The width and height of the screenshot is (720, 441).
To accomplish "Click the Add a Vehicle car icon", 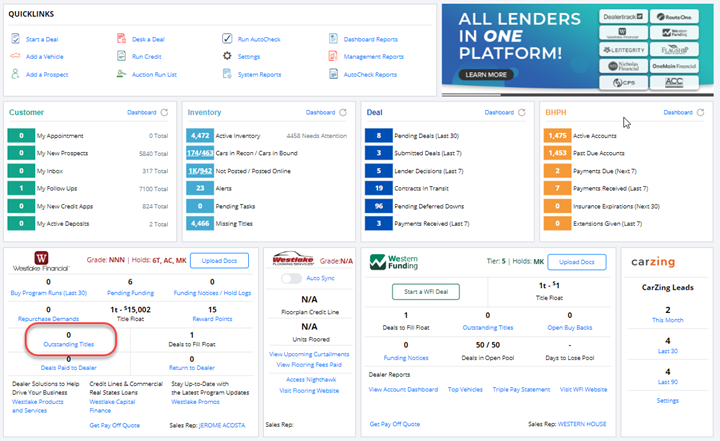I will click(x=16, y=56).
